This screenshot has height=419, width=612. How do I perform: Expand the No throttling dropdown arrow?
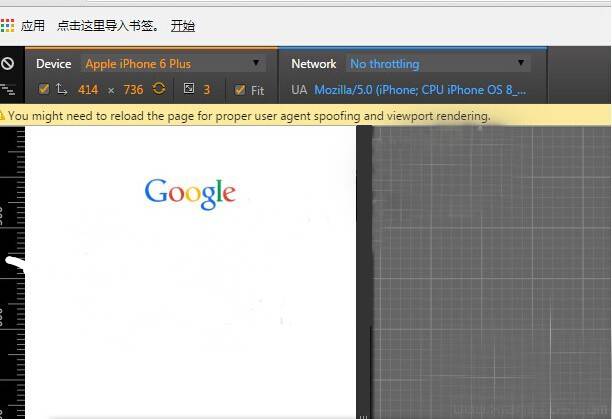[x=521, y=62]
